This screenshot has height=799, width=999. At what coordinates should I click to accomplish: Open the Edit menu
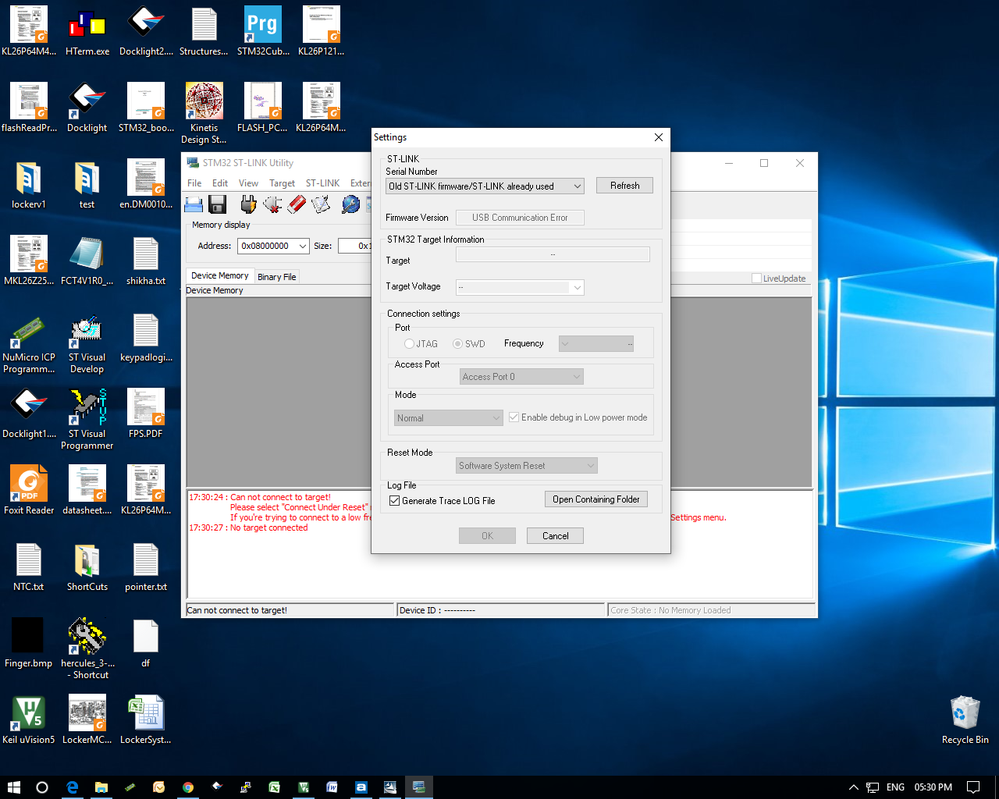click(x=220, y=183)
